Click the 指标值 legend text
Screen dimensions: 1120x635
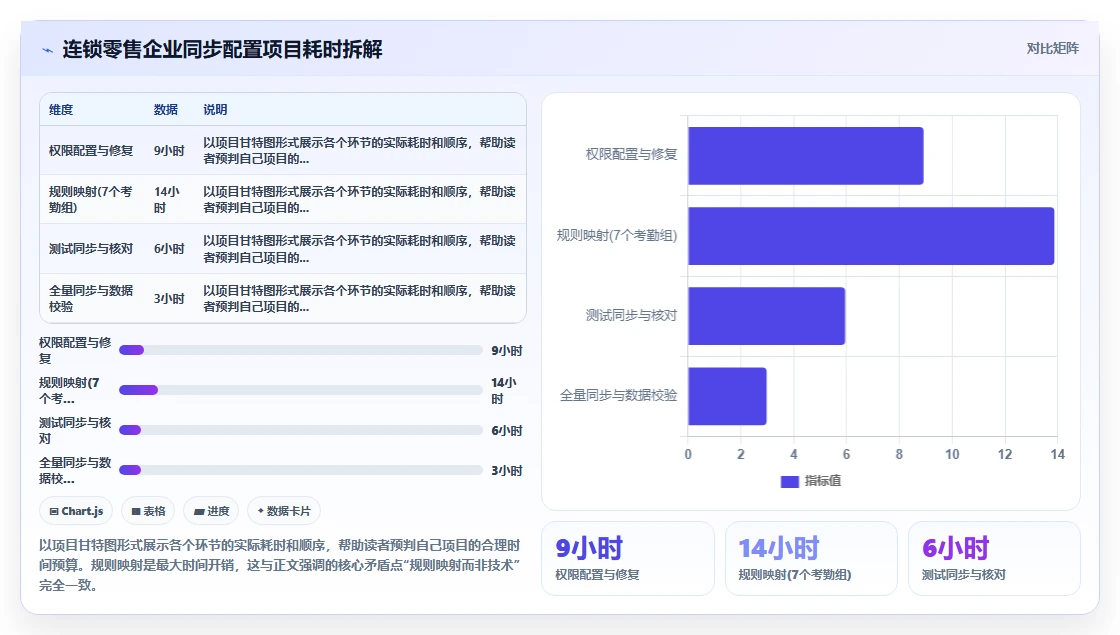pos(823,481)
